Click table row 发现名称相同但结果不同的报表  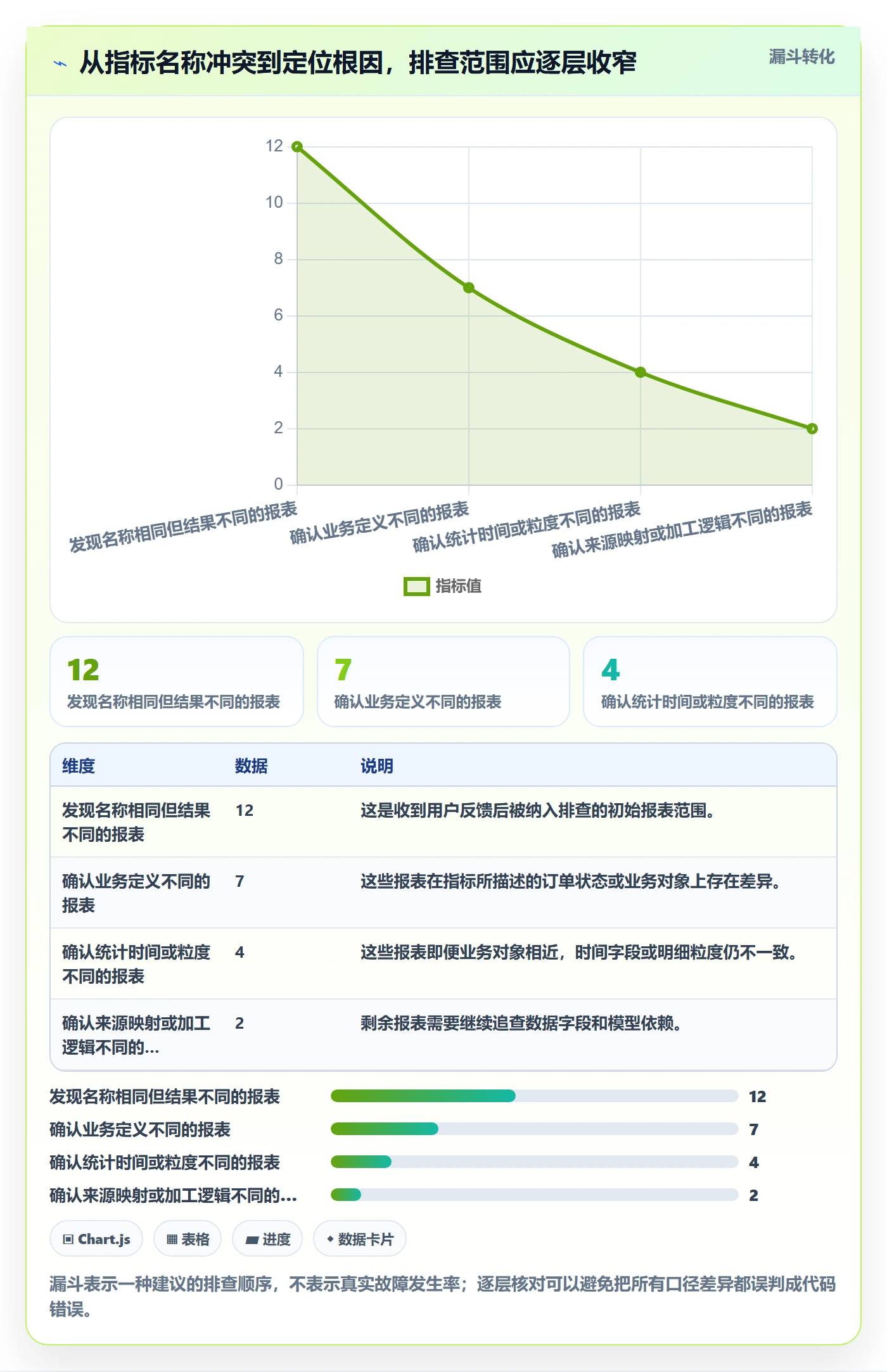coord(443,822)
